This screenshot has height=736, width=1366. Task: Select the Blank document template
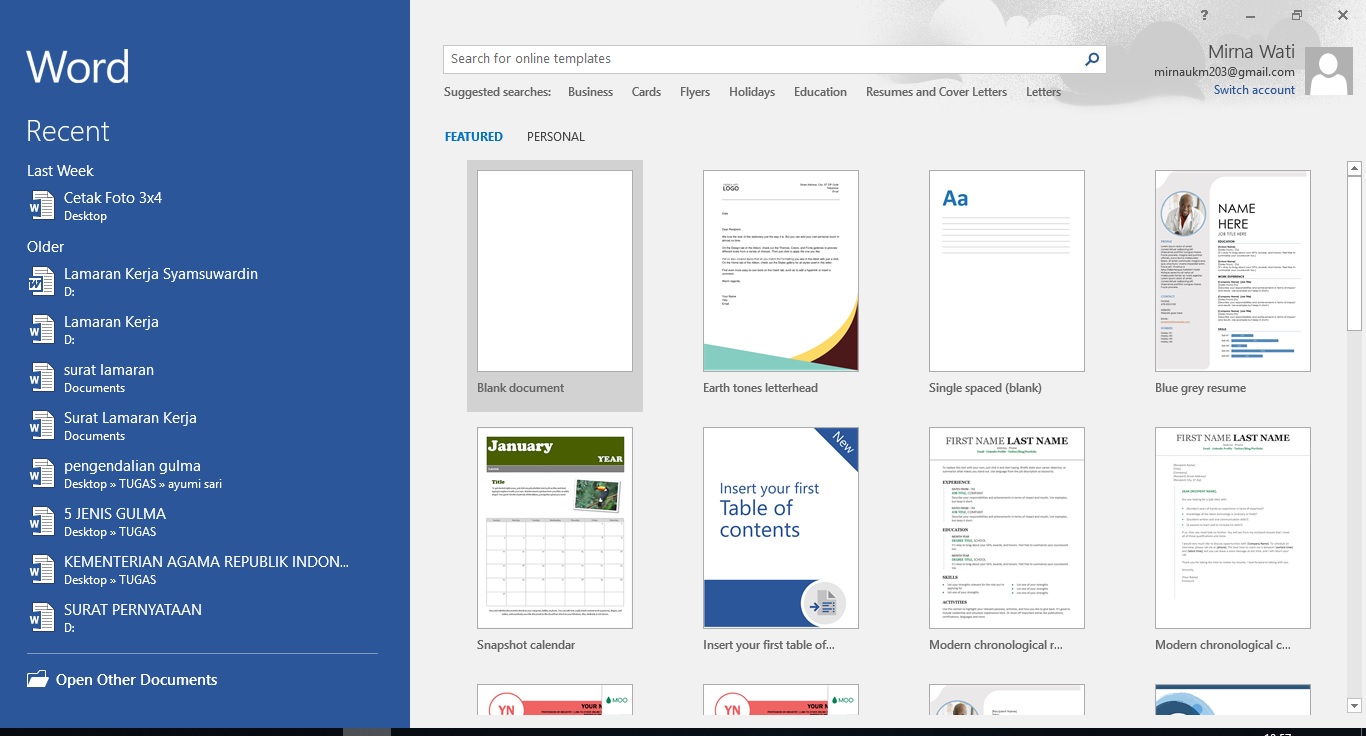click(x=555, y=285)
